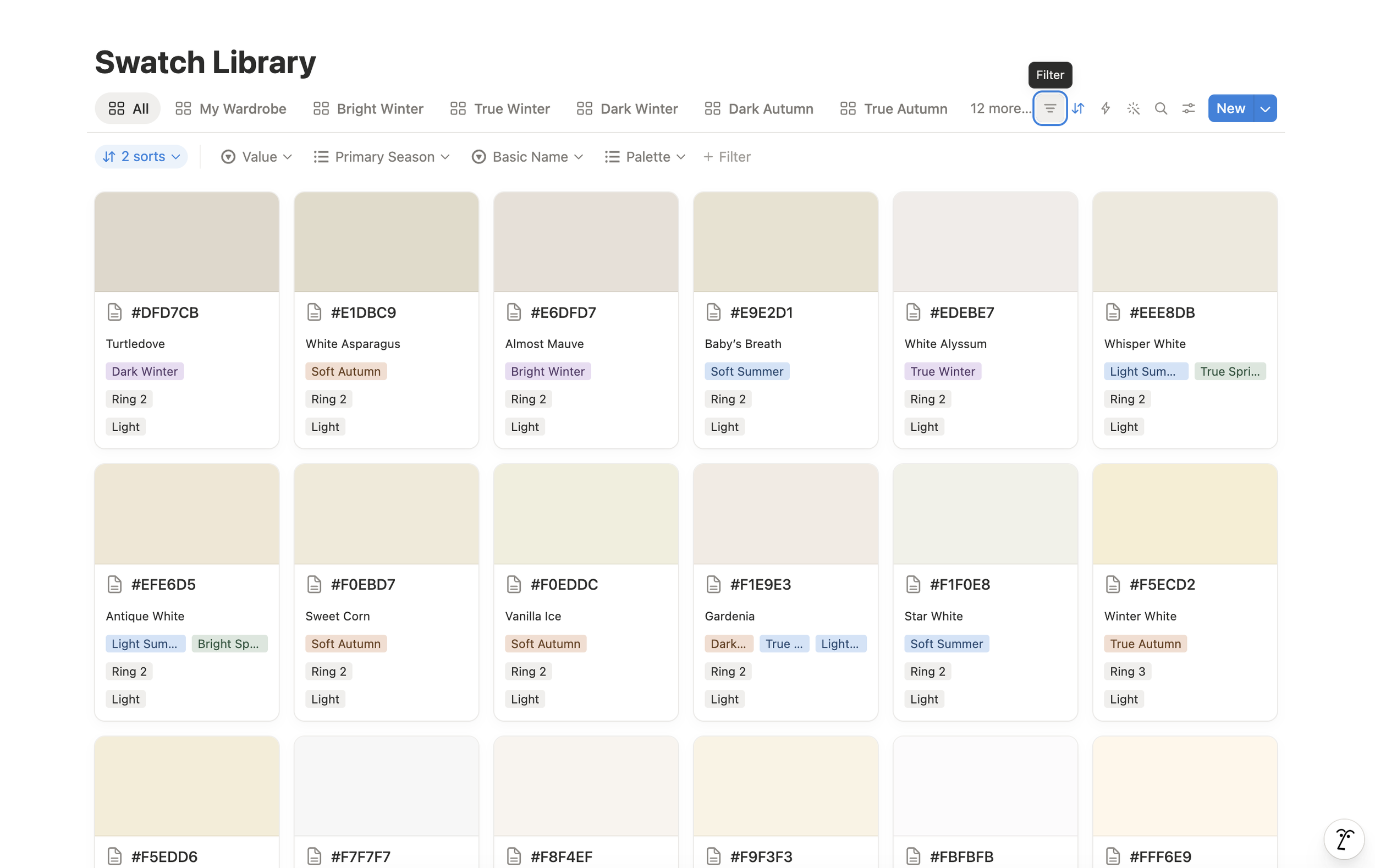Viewport: 1375px width, 868px height.
Task: Click the page icon beside #F1E9E3
Action: tap(714, 584)
